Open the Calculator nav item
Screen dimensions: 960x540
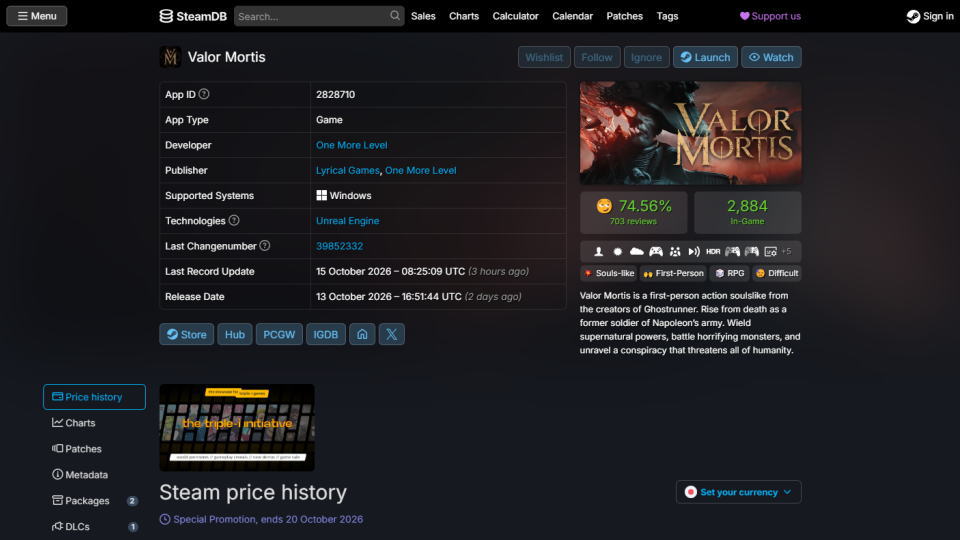tap(516, 16)
